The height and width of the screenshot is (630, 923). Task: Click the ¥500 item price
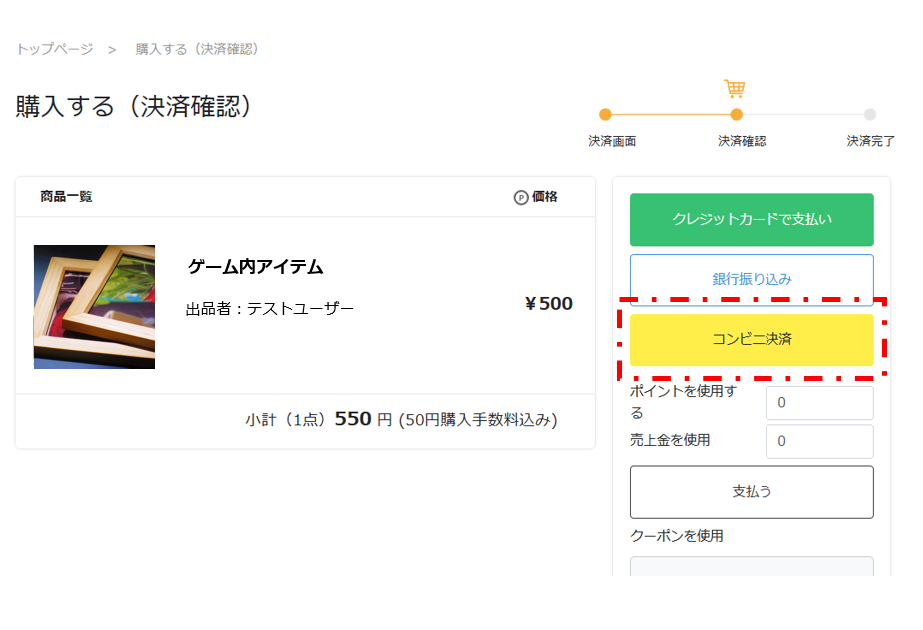548,304
